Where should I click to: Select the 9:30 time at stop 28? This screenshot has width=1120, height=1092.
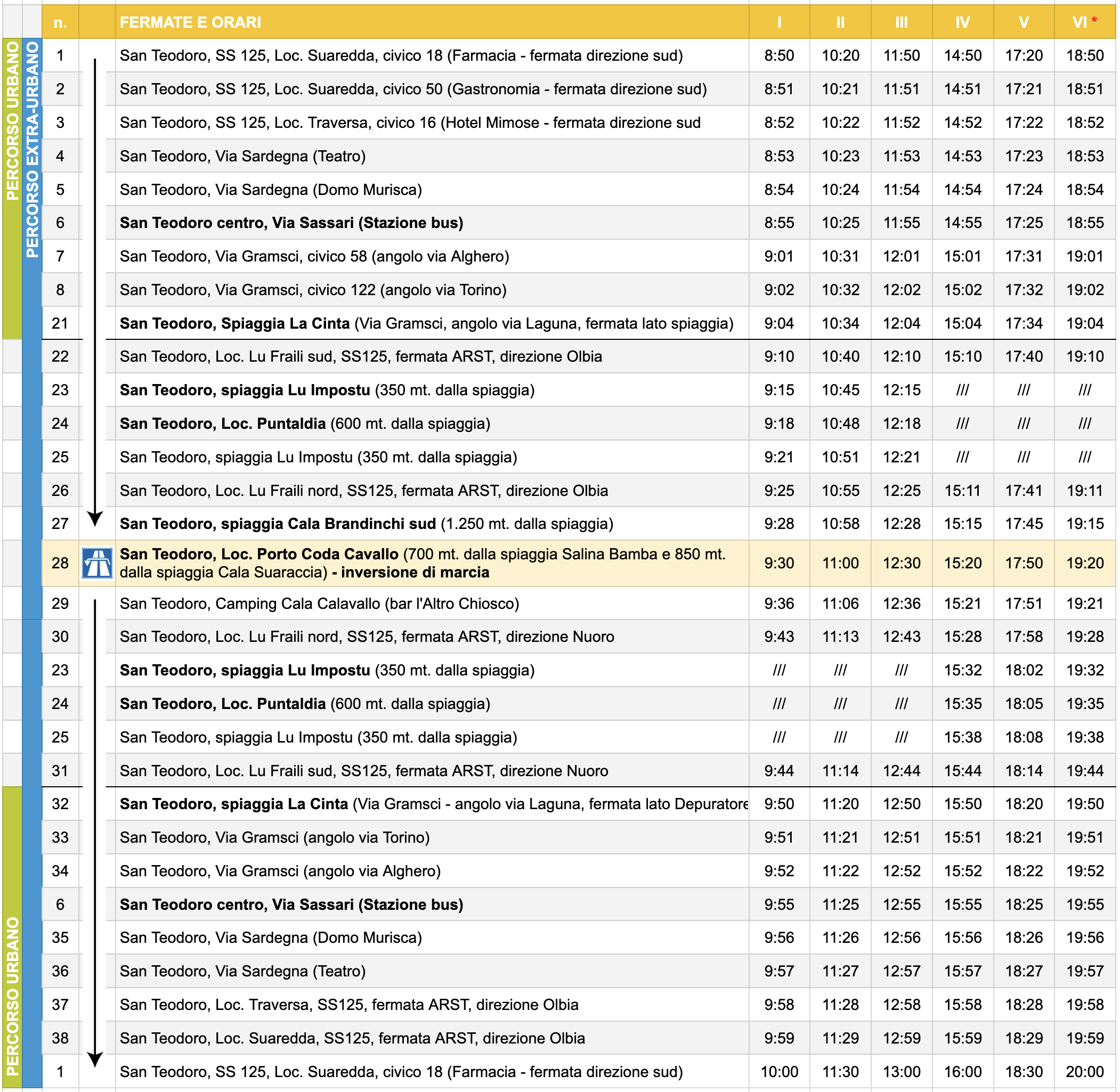click(x=779, y=563)
